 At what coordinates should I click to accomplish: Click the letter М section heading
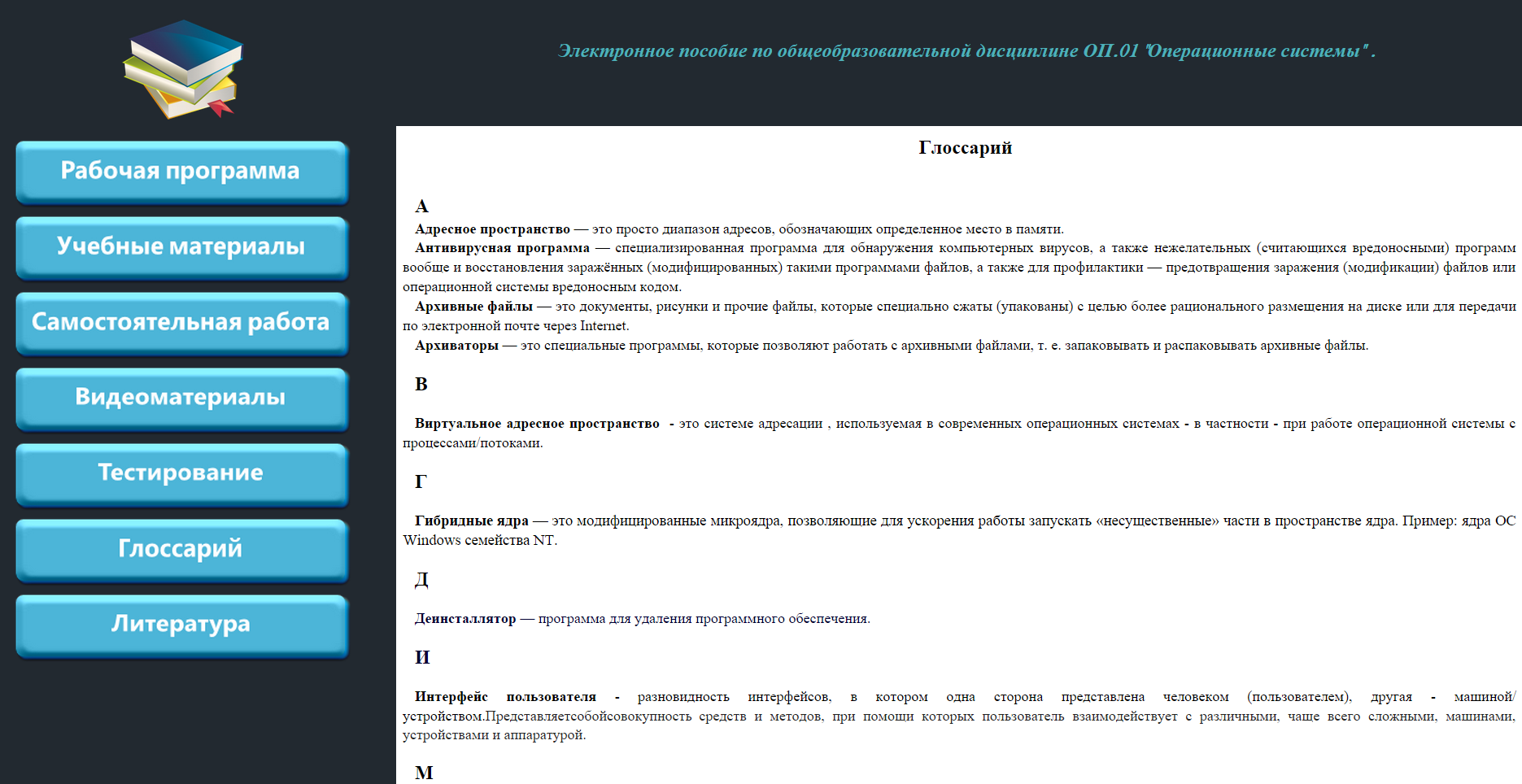424,773
